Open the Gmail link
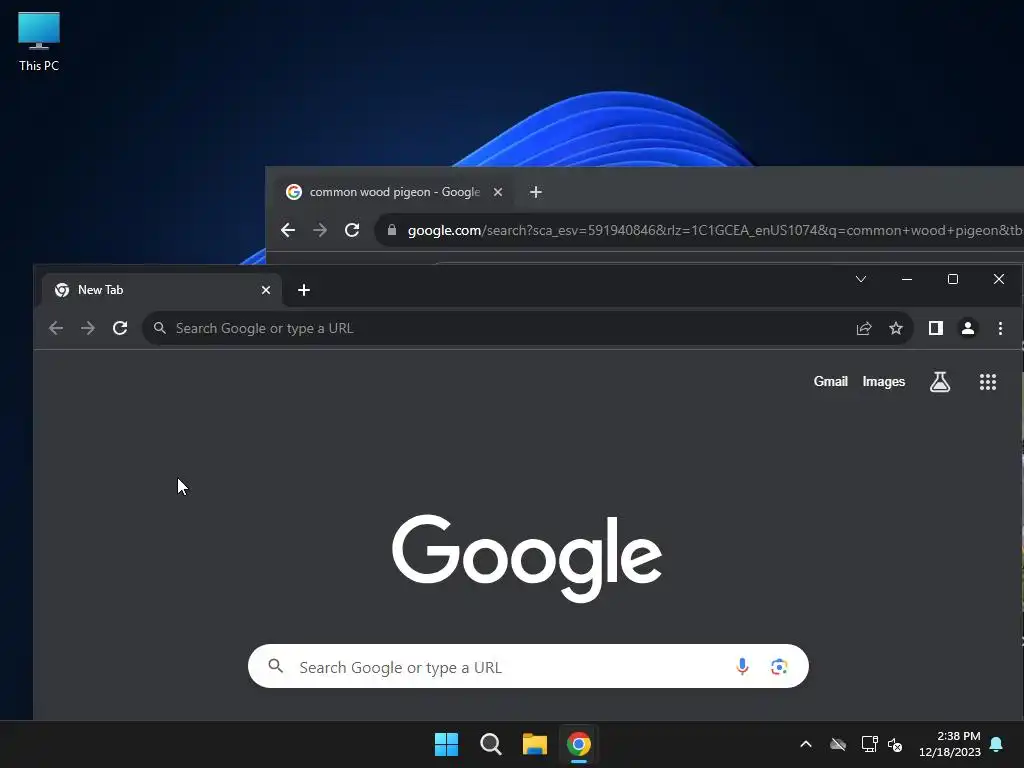 (830, 381)
